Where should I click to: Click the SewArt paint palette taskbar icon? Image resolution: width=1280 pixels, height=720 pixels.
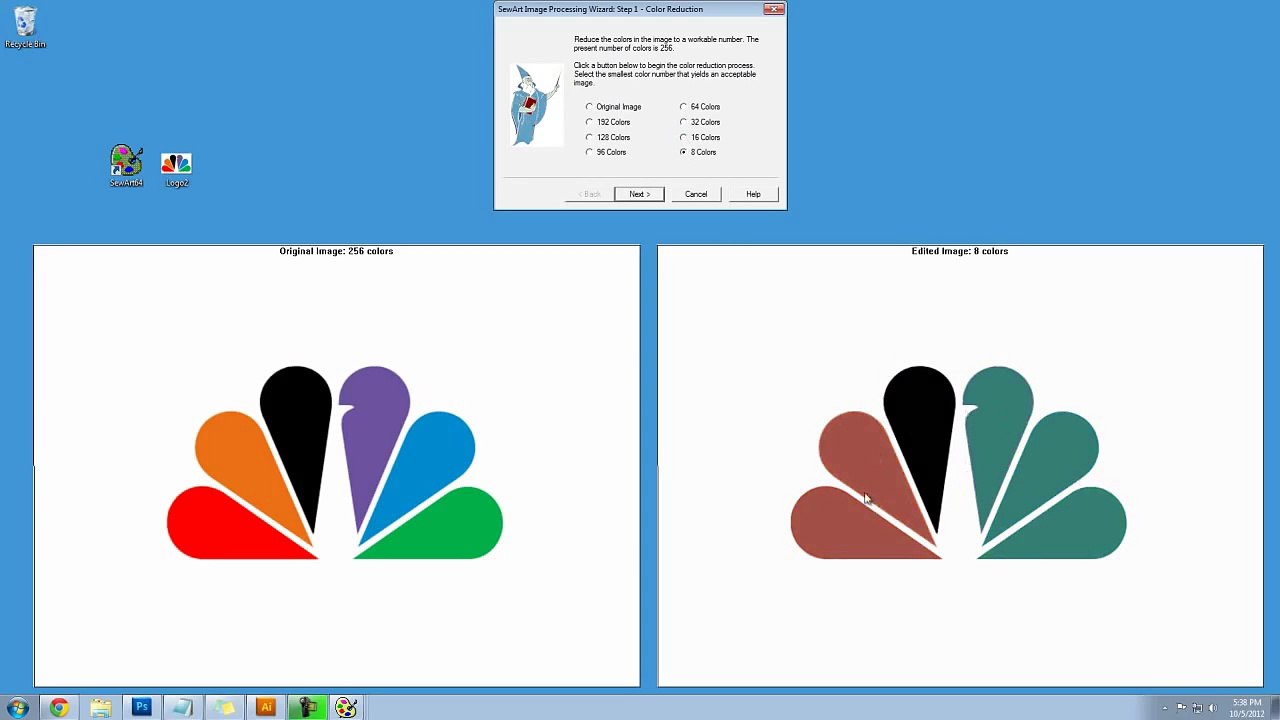coord(346,708)
